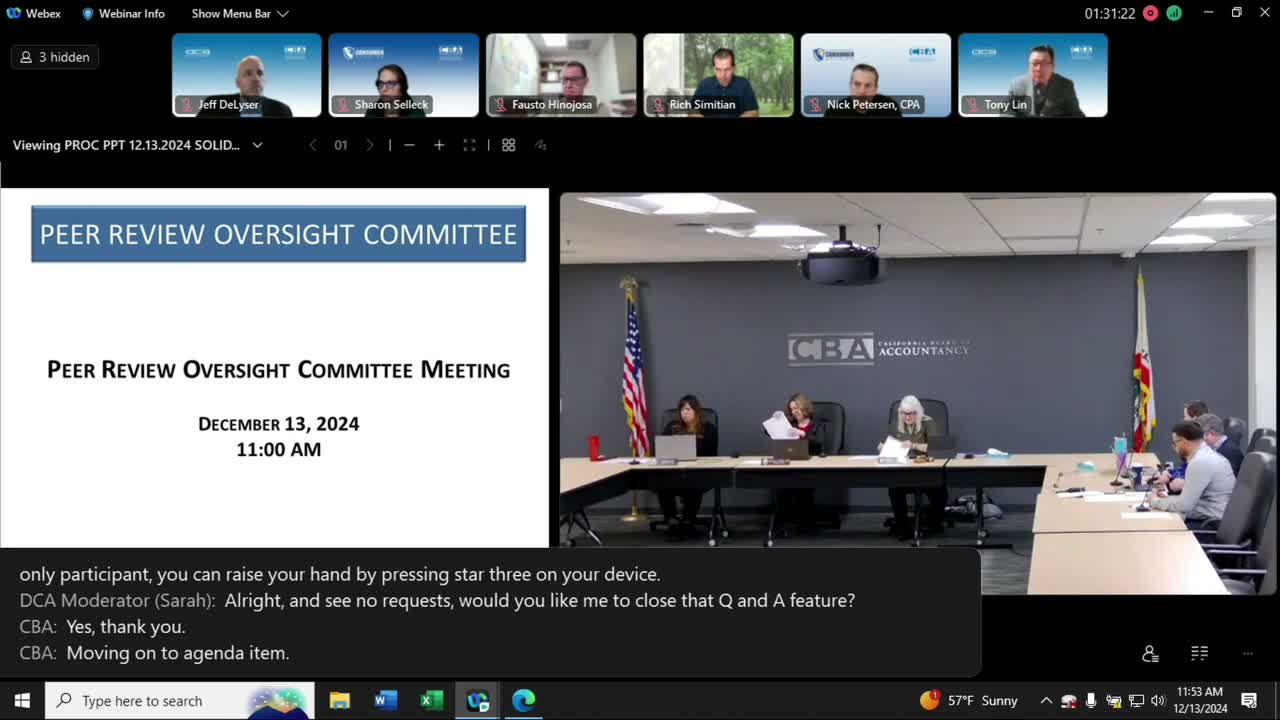Select Nick Petersen, CPA video thumbnail
The height and width of the screenshot is (720, 1280).
pyautogui.click(x=876, y=75)
